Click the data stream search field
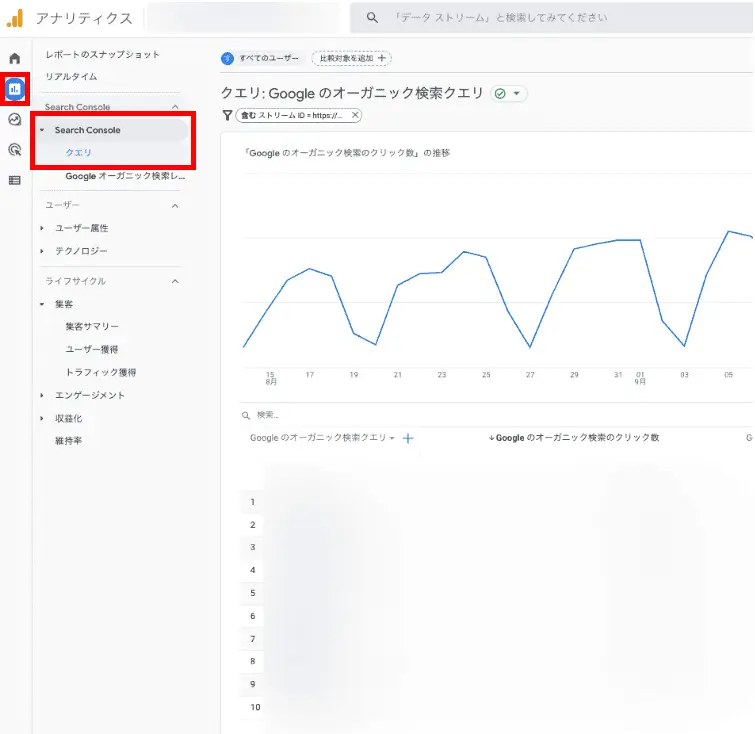 pyautogui.click(x=551, y=18)
